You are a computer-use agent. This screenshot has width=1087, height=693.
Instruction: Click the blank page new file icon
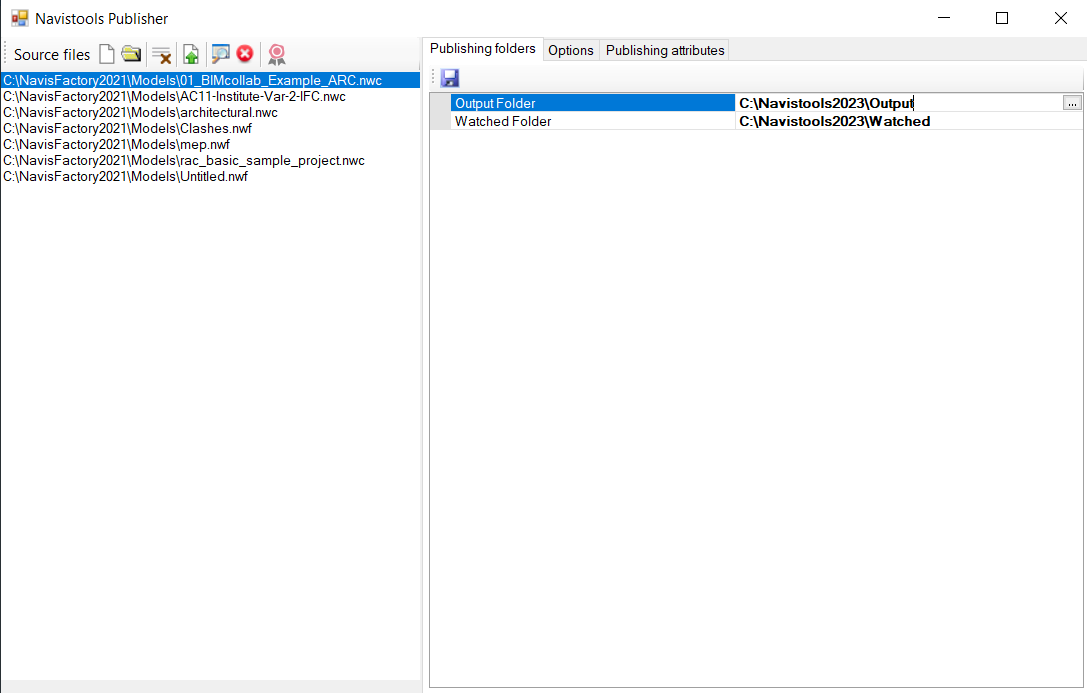pos(107,54)
